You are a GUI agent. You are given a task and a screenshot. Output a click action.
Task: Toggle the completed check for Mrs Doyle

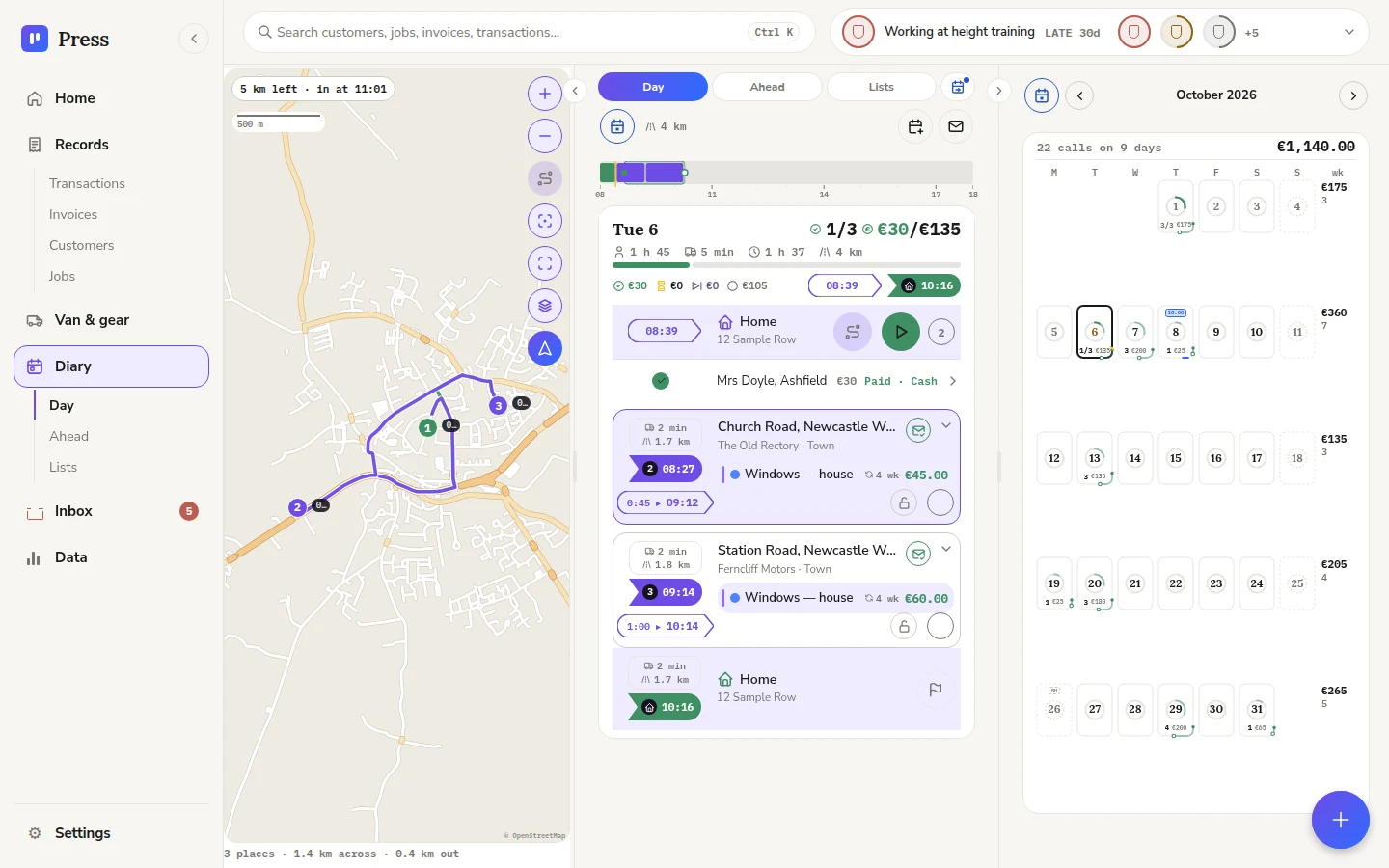point(661,381)
